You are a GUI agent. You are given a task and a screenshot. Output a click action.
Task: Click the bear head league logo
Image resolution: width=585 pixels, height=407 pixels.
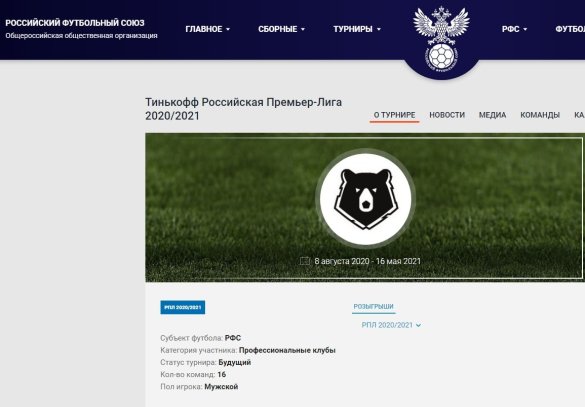pyautogui.click(x=366, y=198)
